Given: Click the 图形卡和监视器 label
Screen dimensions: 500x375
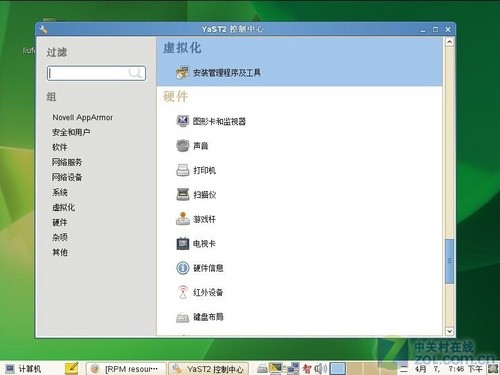Looking at the screenshot, I should point(219,121).
